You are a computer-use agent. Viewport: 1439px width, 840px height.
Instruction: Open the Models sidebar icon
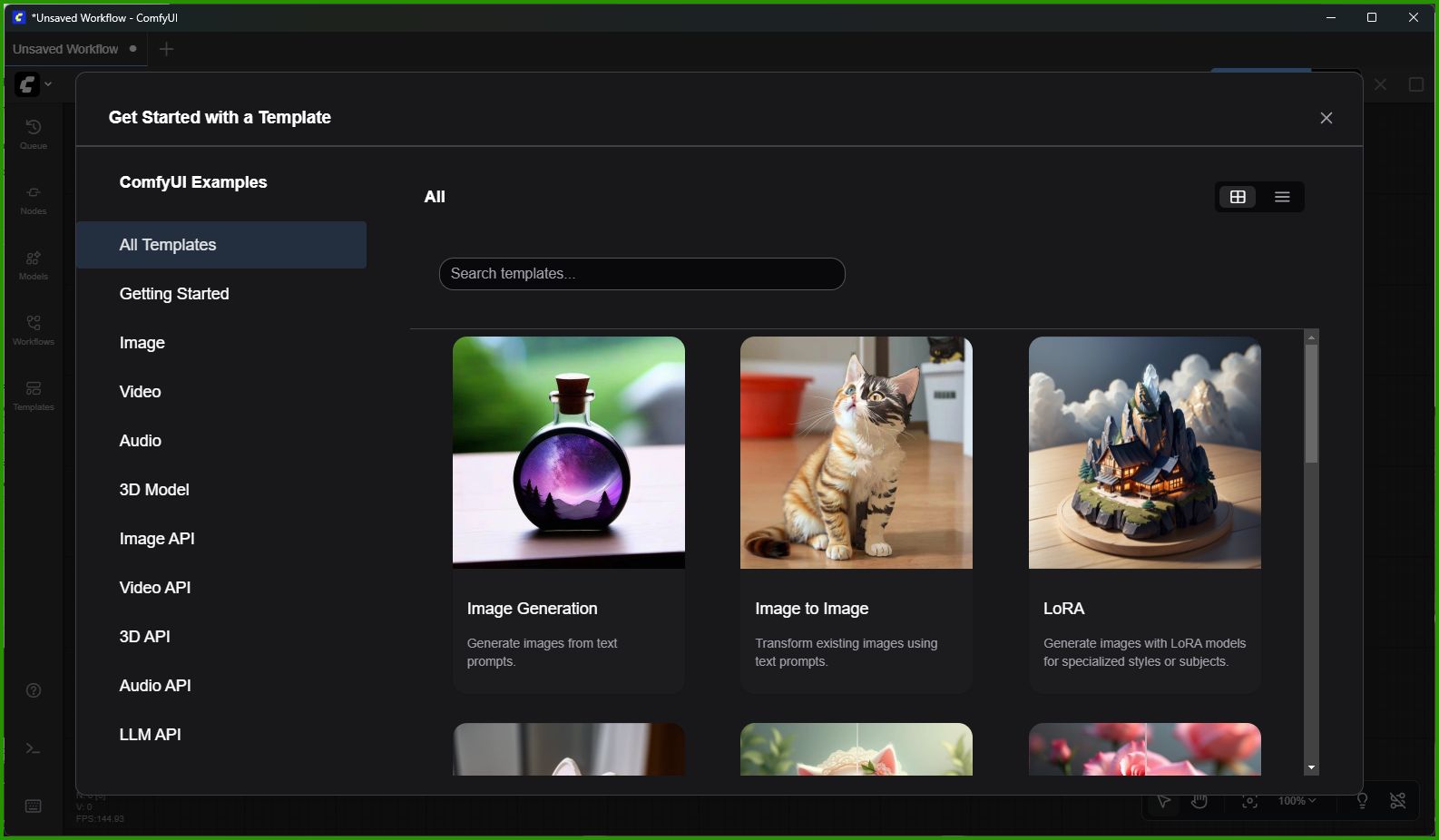click(x=34, y=264)
